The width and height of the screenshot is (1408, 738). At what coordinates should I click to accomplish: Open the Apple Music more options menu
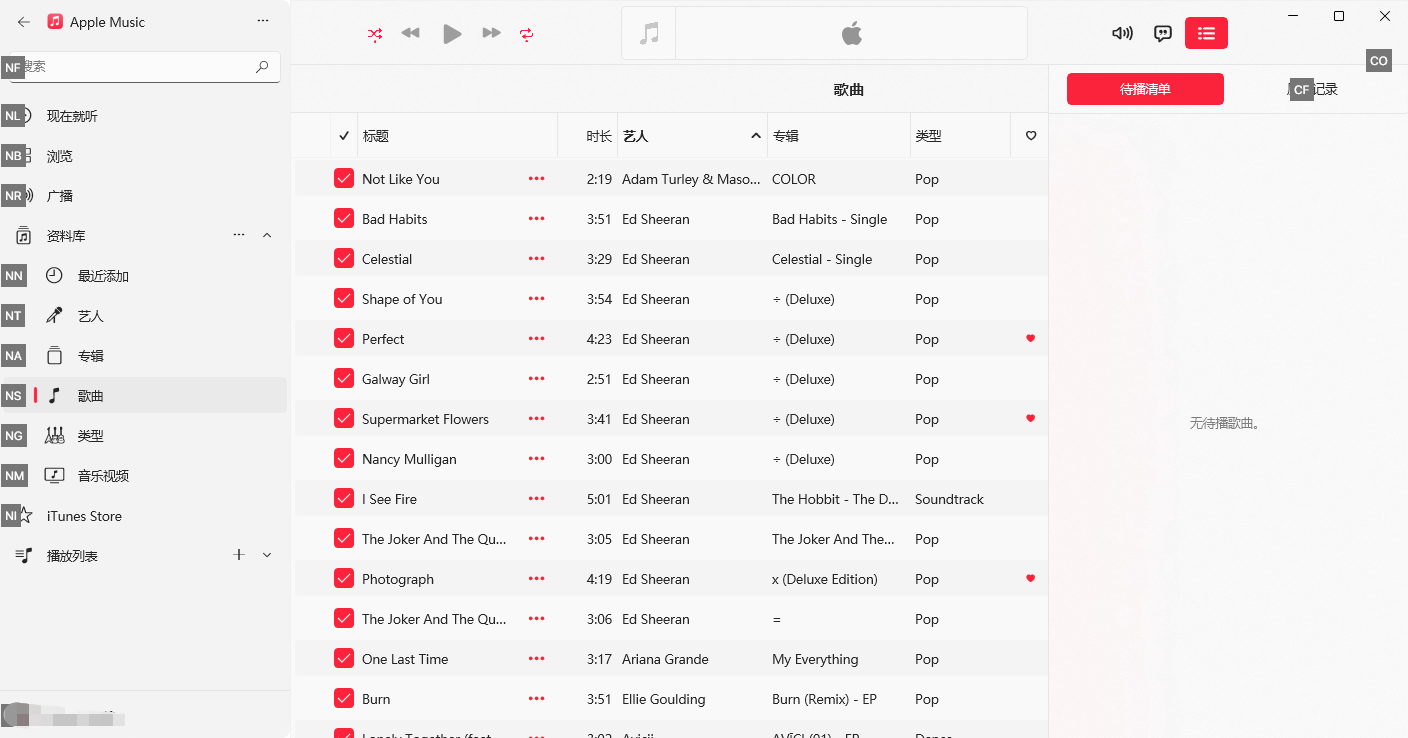pyautogui.click(x=263, y=21)
